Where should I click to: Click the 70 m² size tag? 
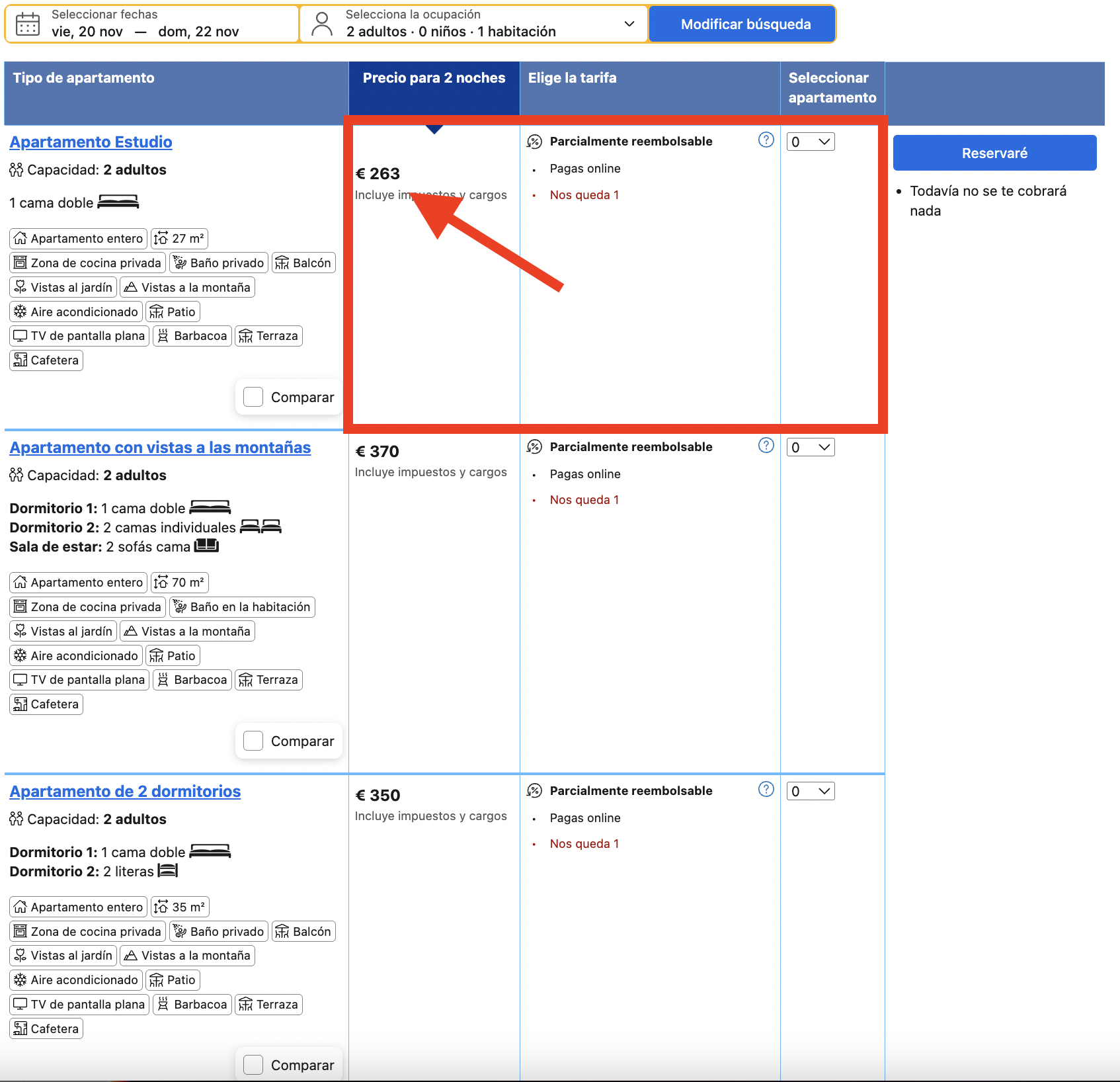click(x=180, y=582)
